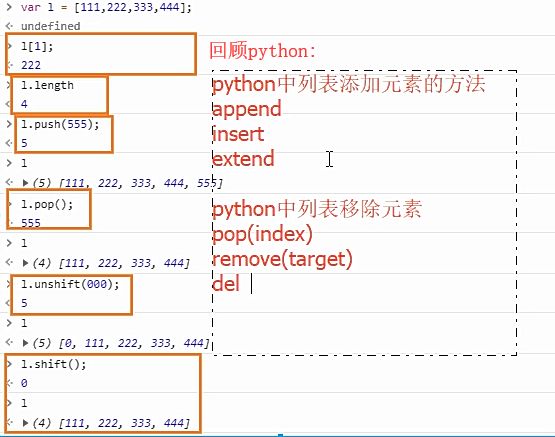Select the 'l.shift();' input line

click(x=53, y=364)
